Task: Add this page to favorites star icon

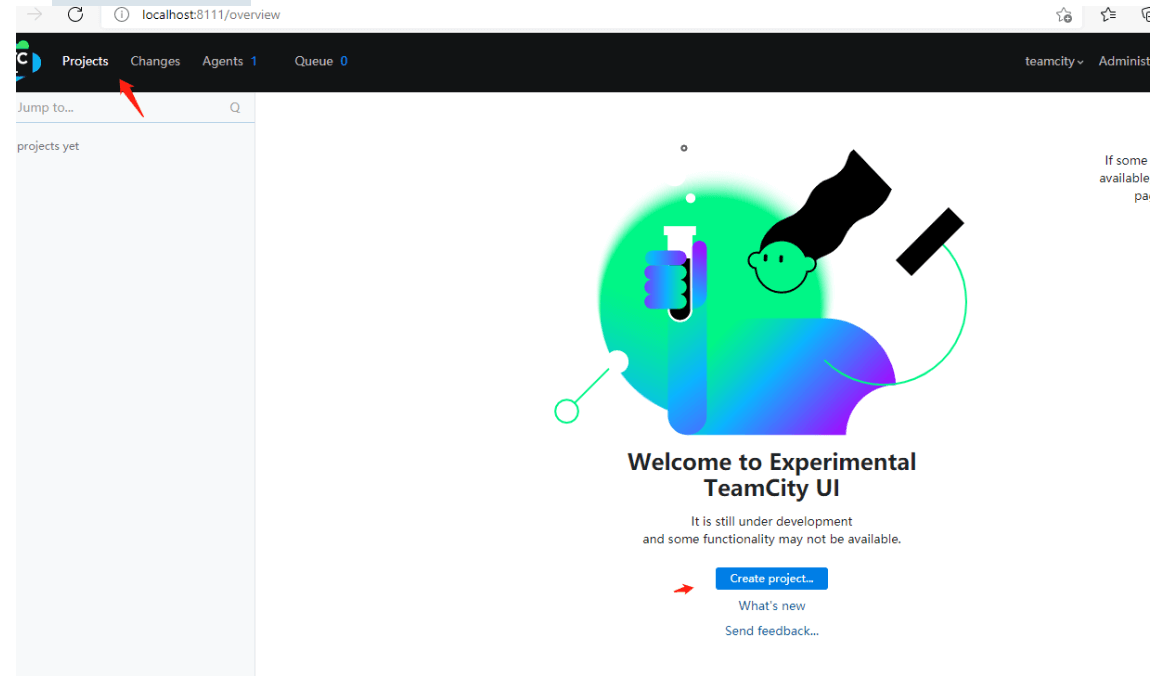Action: pyautogui.click(x=1064, y=15)
